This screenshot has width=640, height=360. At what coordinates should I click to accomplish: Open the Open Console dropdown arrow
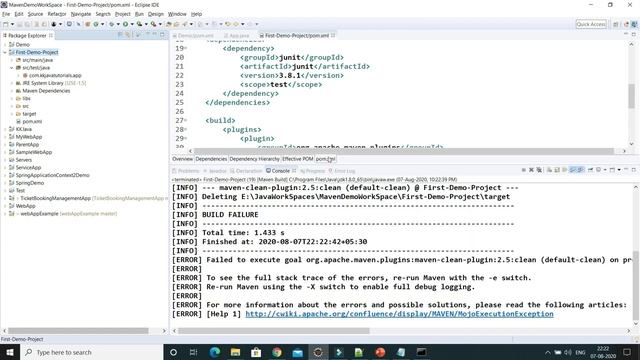[619, 170]
